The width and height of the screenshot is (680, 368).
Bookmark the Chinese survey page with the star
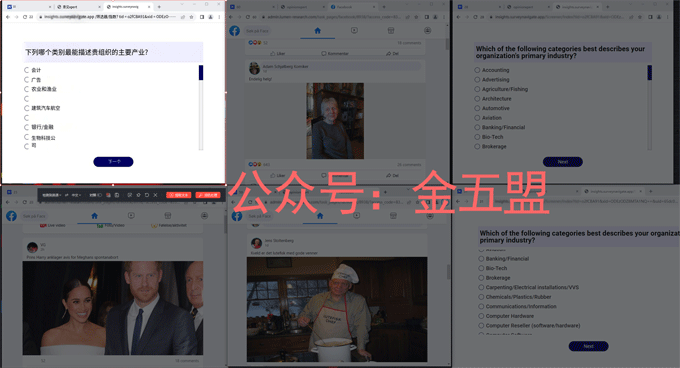[x=191, y=17]
